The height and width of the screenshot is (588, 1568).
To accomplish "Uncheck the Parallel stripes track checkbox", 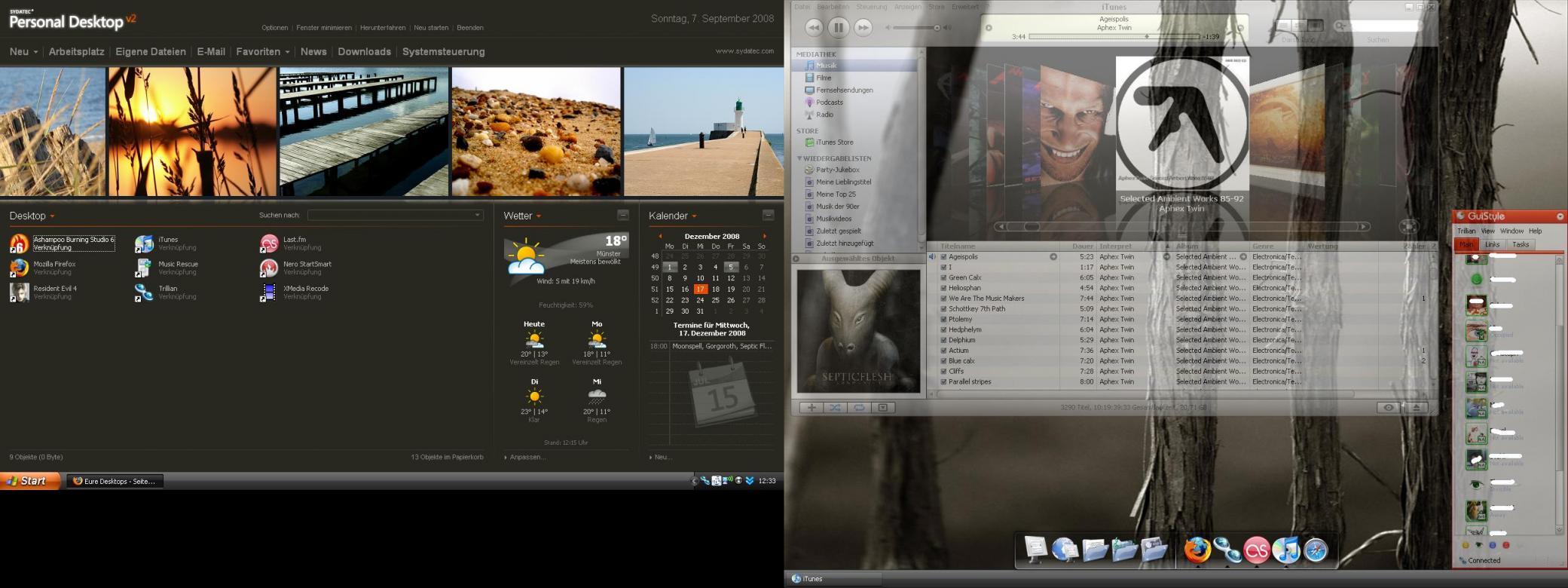I will click(x=943, y=381).
